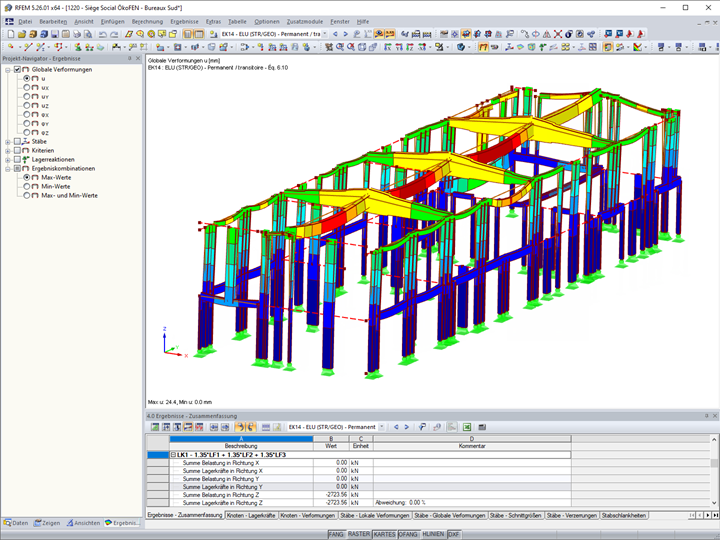
Task: Click the Excel export icon in results table toolbar
Action: pos(467,427)
